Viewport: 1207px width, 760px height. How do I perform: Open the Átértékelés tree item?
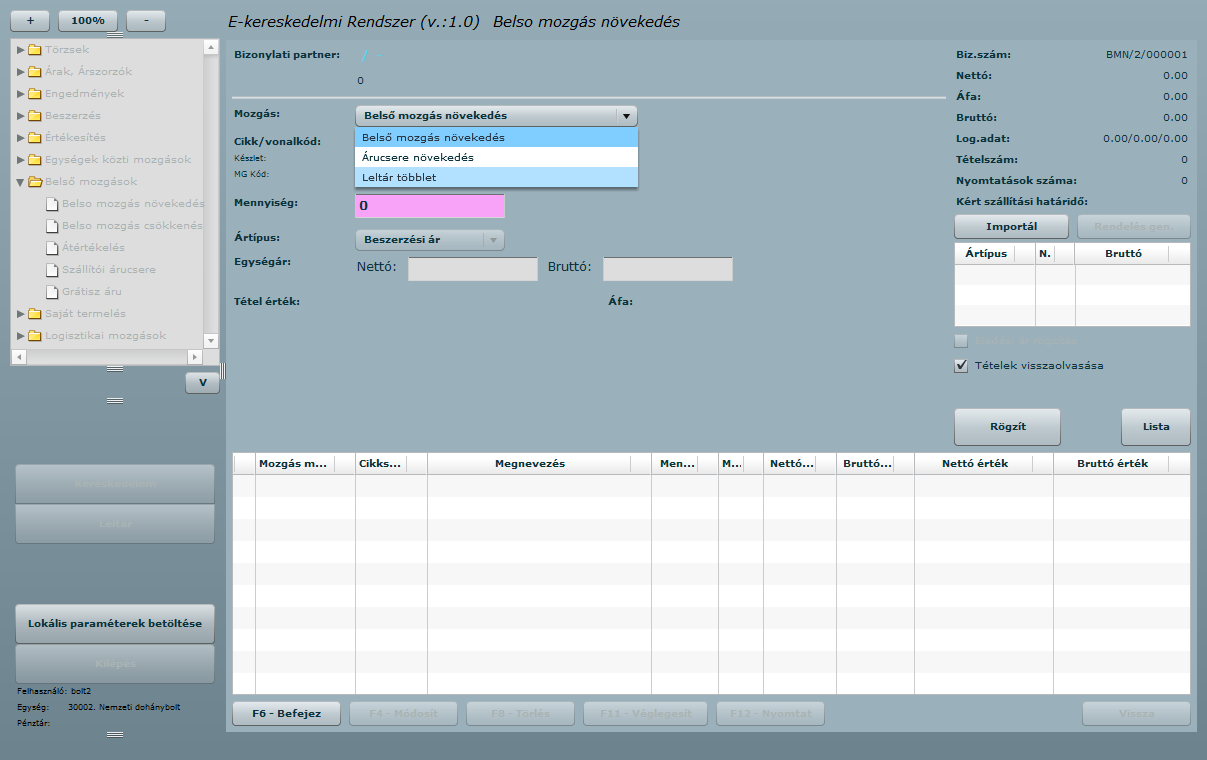[x=93, y=247]
